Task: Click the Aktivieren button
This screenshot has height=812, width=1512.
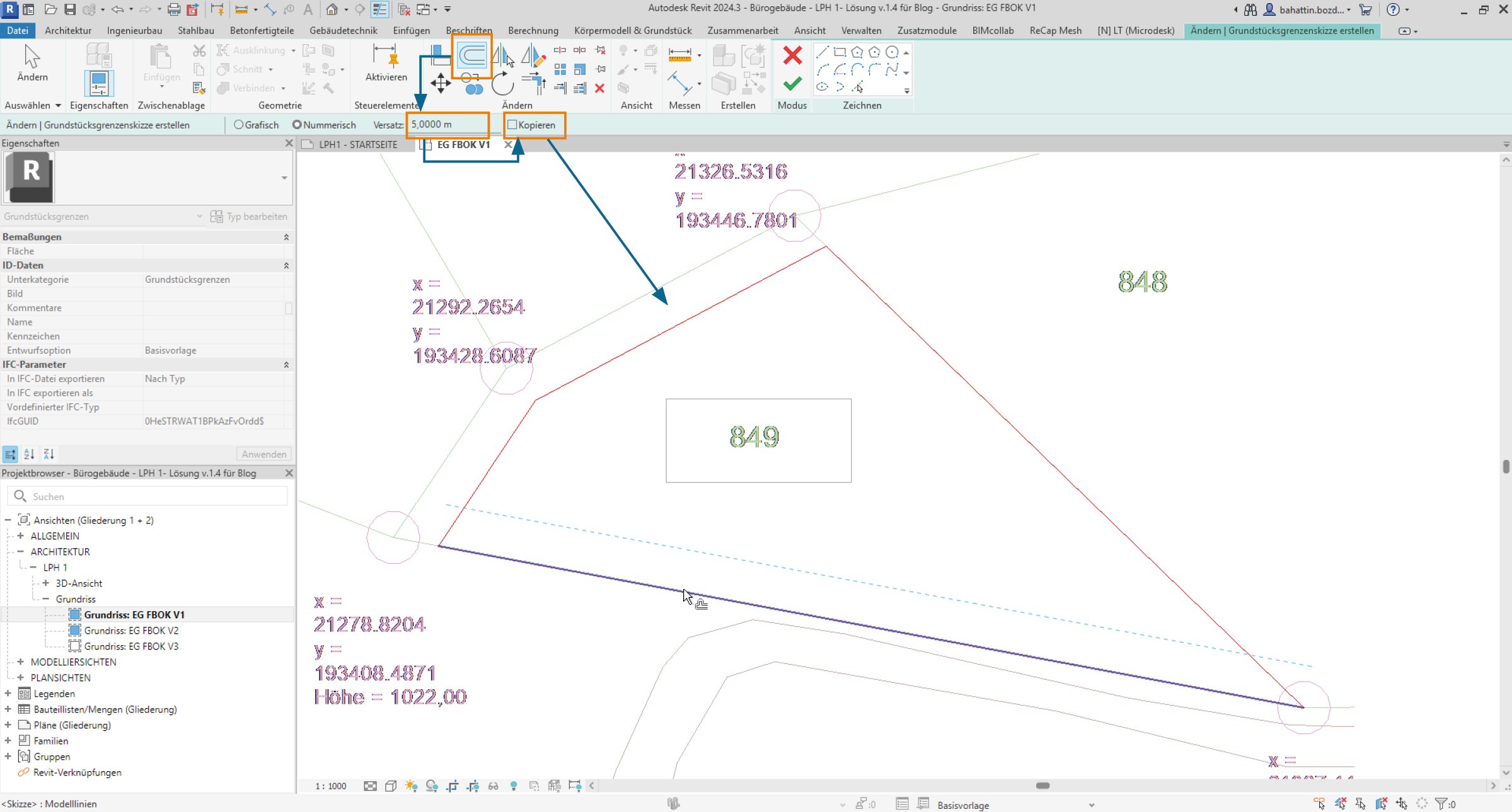Action: [386, 62]
